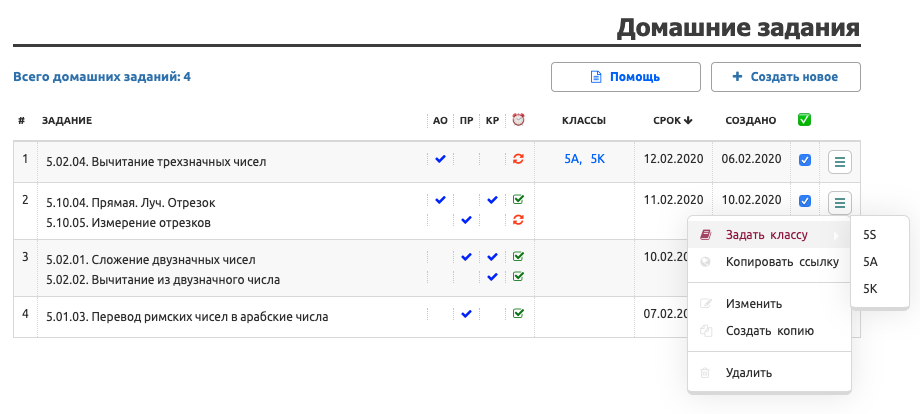
Task: Expand the Задать классу submenu
Action: point(768,235)
